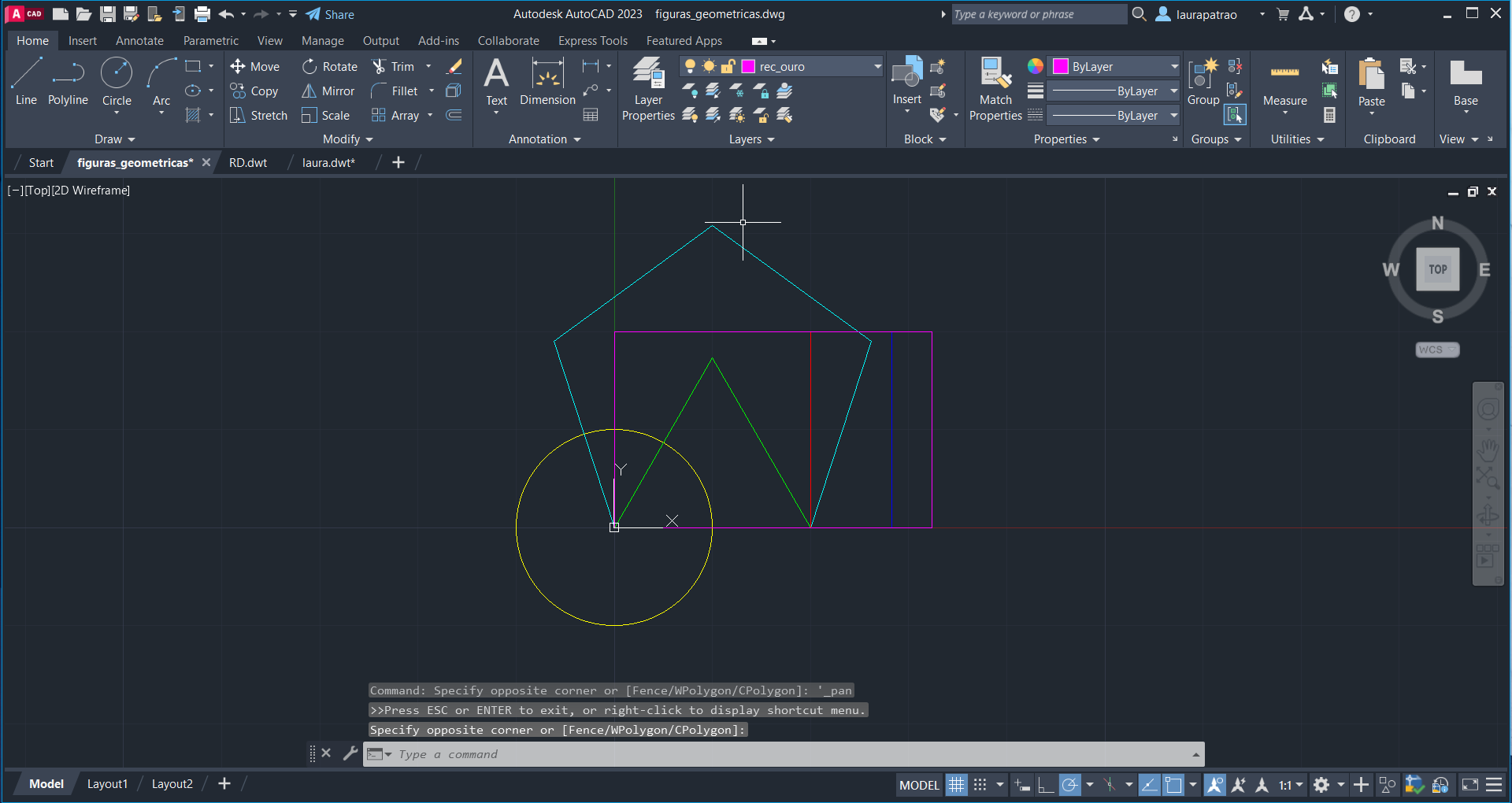Screen dimensions: 1512x803
Task: Toggle rec_ouro layer lock
Action: pyautogui.click(x=728, y=66)
